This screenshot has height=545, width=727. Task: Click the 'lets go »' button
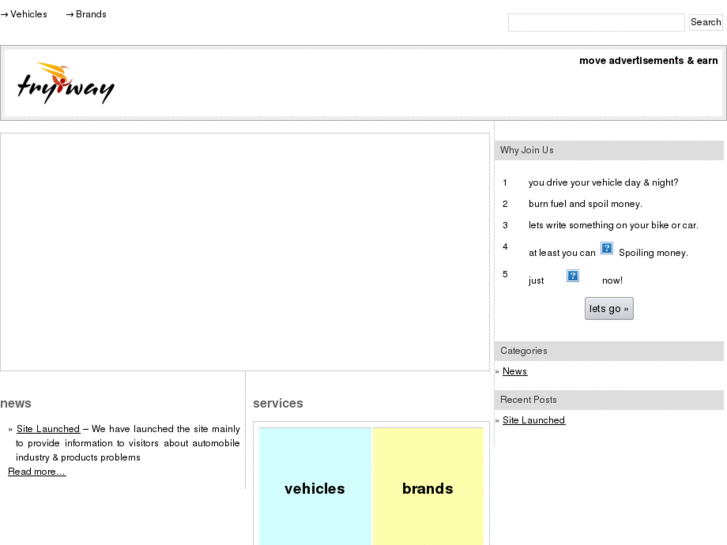(x=609, y=308)
